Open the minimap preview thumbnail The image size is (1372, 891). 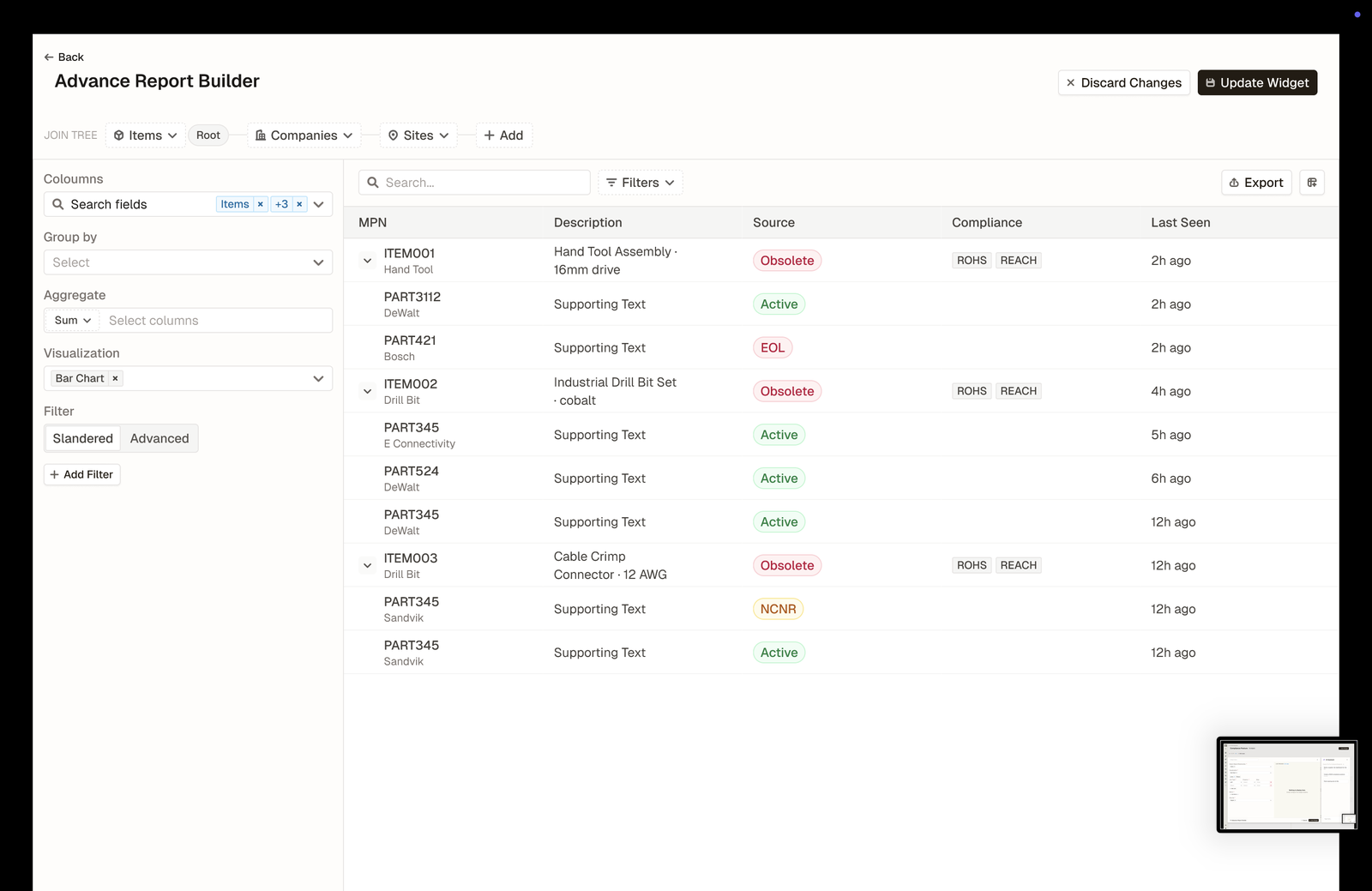pos(1287,785)
